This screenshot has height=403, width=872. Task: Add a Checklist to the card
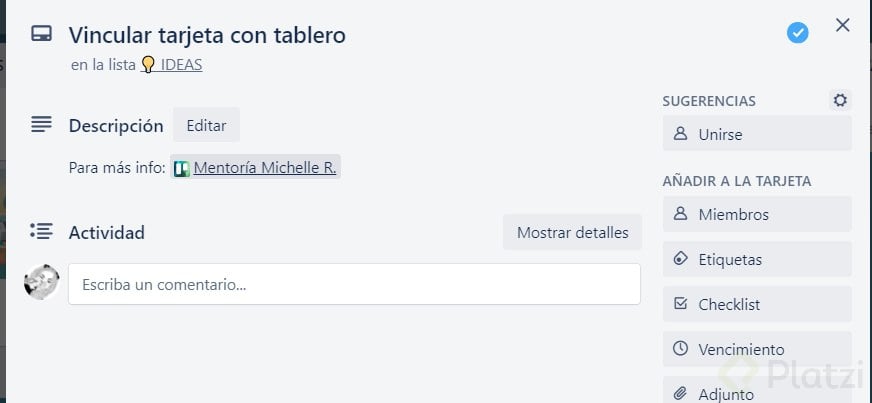(x=757, y=304)
